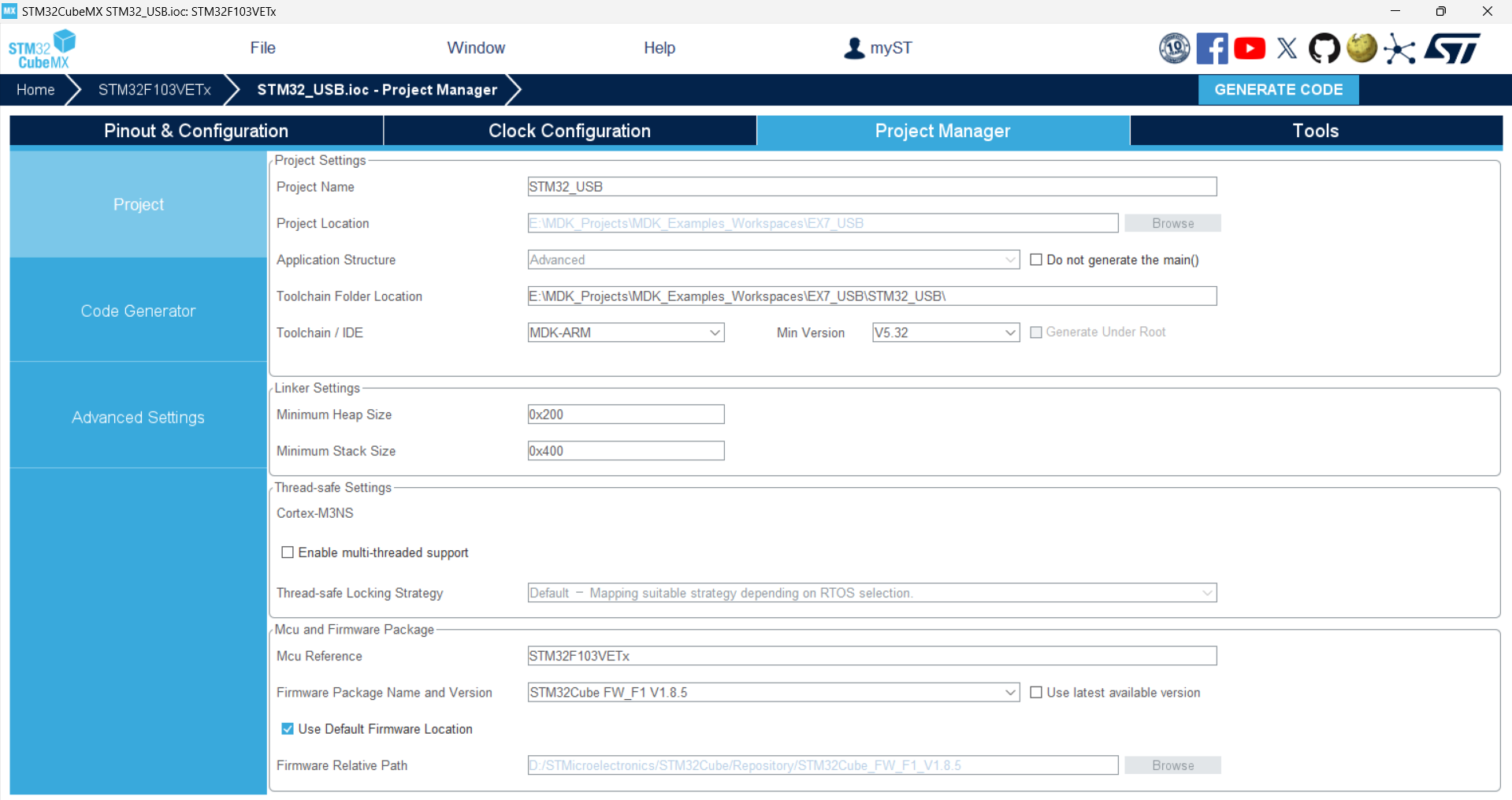Click the 'Cortex-M3NS' label

click(315, 513)
